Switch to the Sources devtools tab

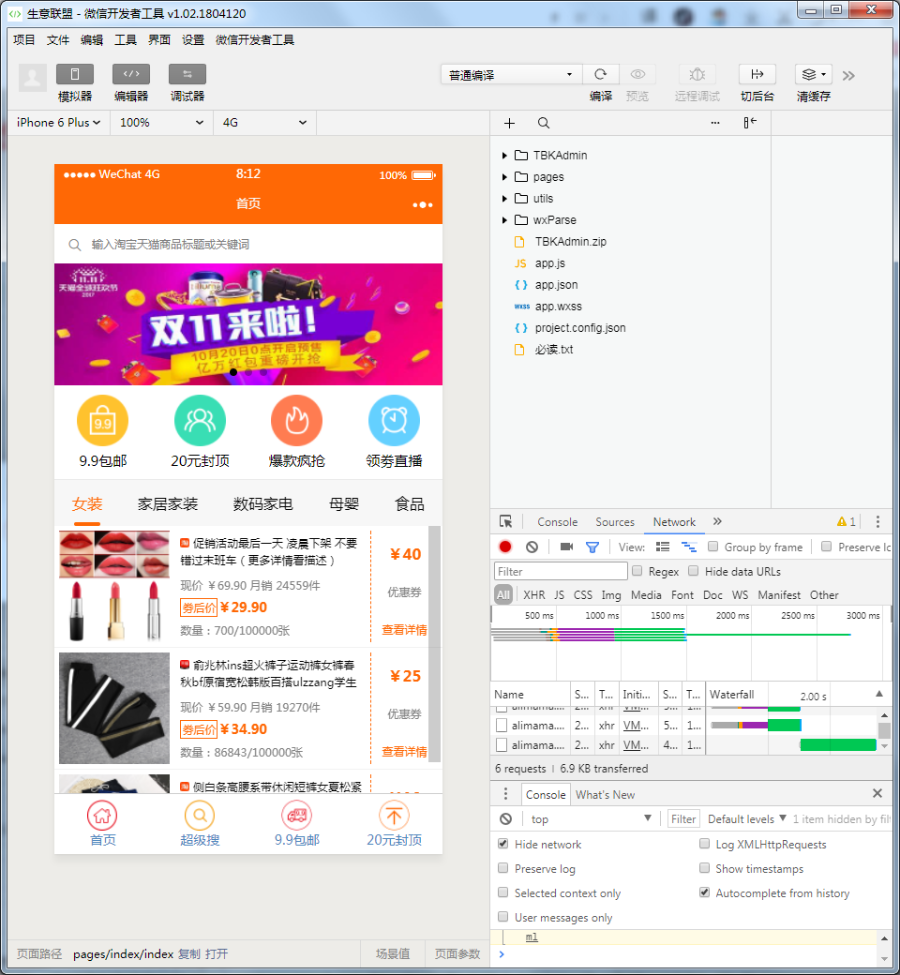coord(615,522)
